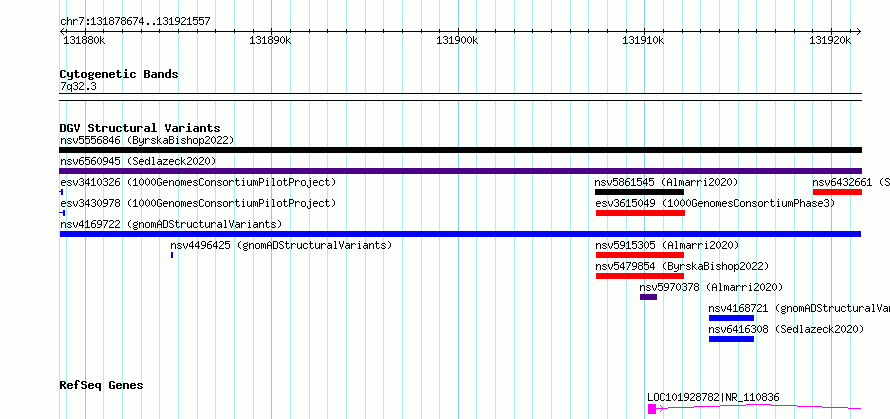
Task: Open the nsv6432661 variant label
Action: (x=851, y=182)
